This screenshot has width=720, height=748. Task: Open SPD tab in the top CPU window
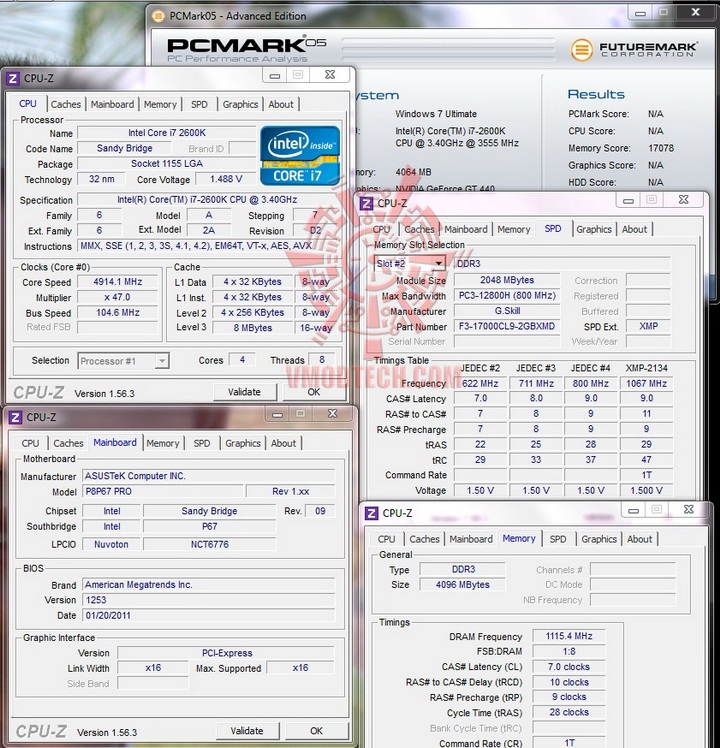(199, 104)
